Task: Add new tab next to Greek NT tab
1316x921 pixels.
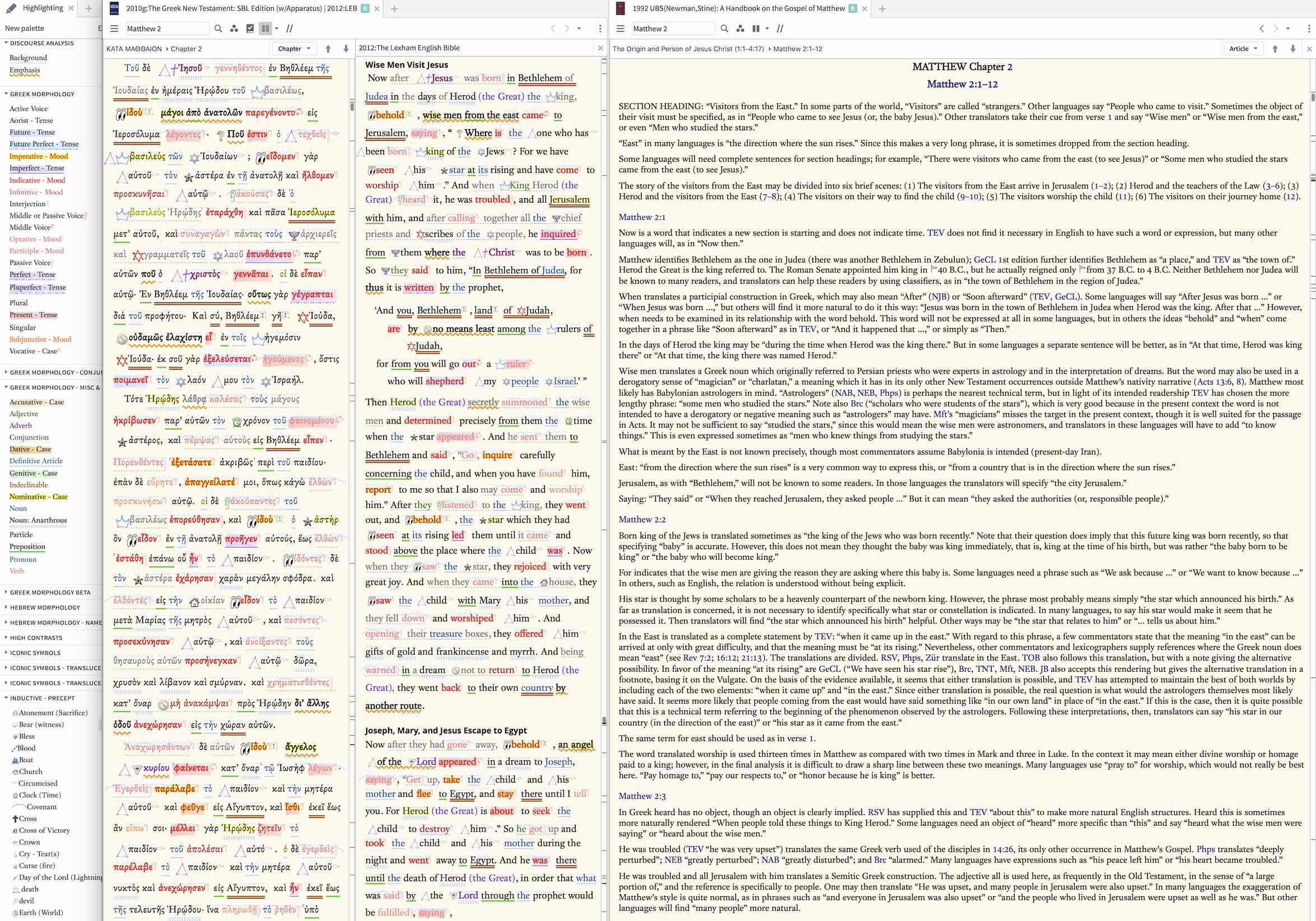Action: [x=394, y=8]
